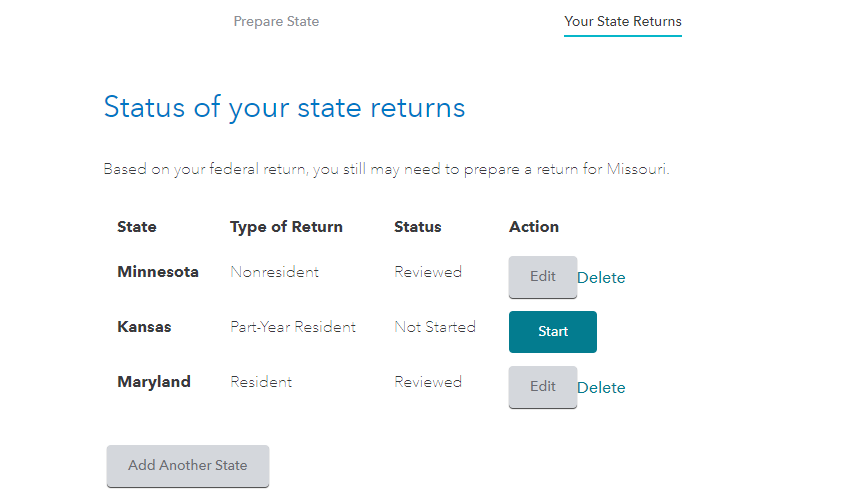This screenshot has width=868, height=499.
Task: Switch to the Prepare State tab
Action: click(276, 21)
